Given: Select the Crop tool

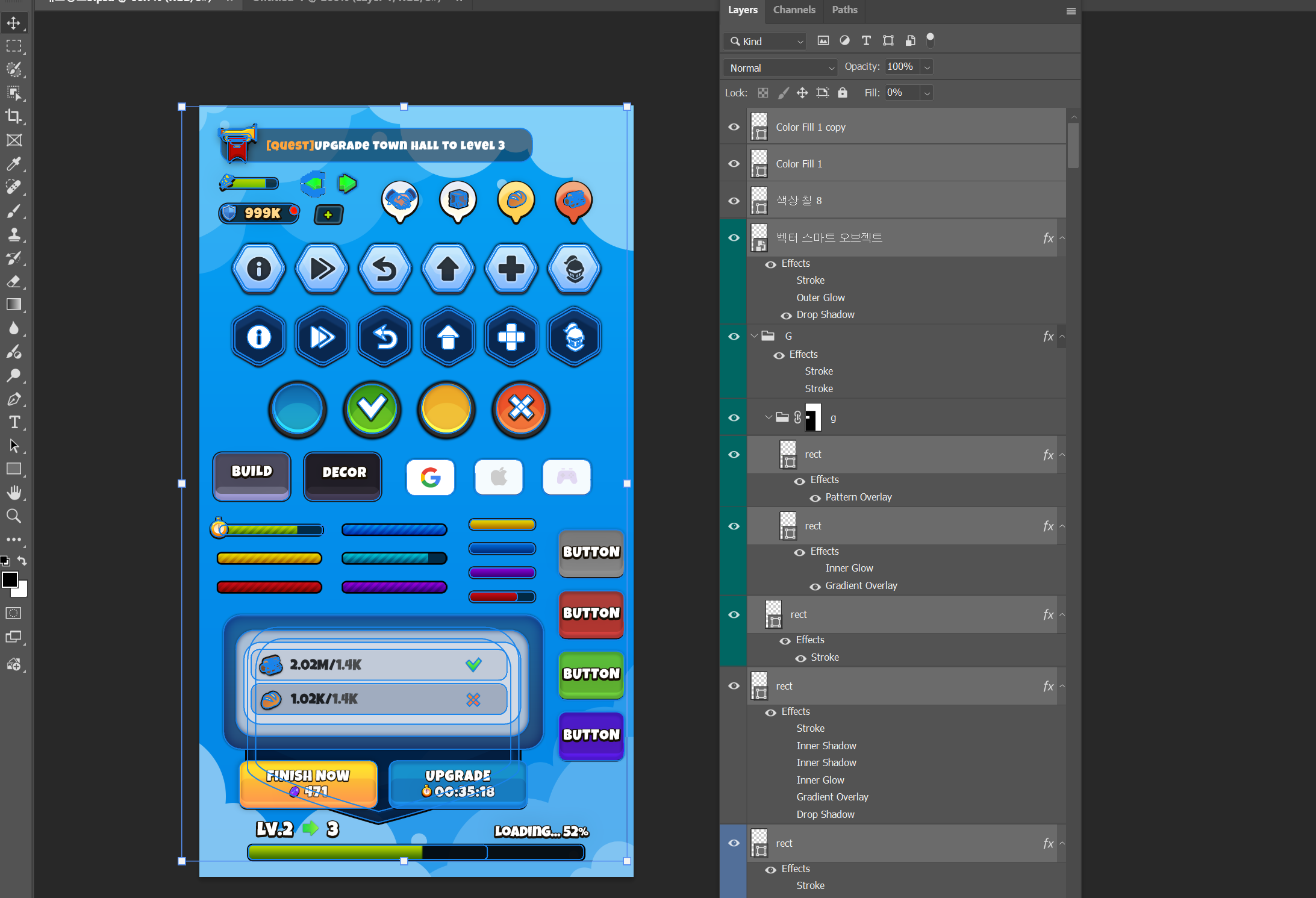Looking at the screenshot, I should 13,116.
